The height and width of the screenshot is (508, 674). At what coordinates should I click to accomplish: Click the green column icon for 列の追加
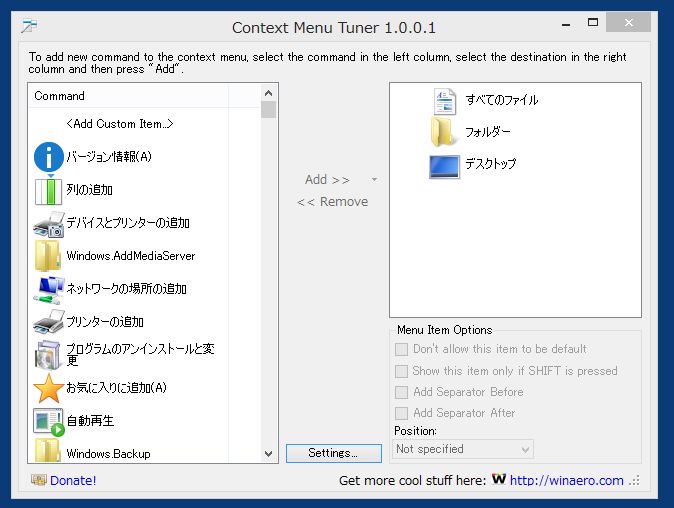click(49, 190)
